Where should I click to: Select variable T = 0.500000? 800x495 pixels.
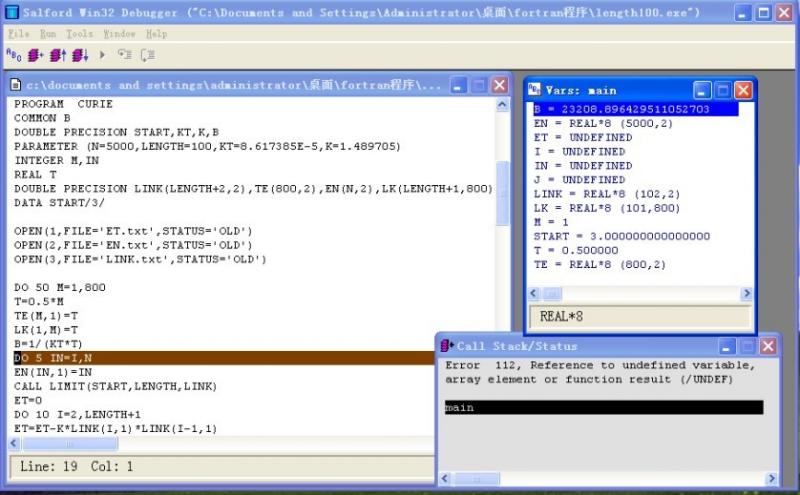click(576, 250)
